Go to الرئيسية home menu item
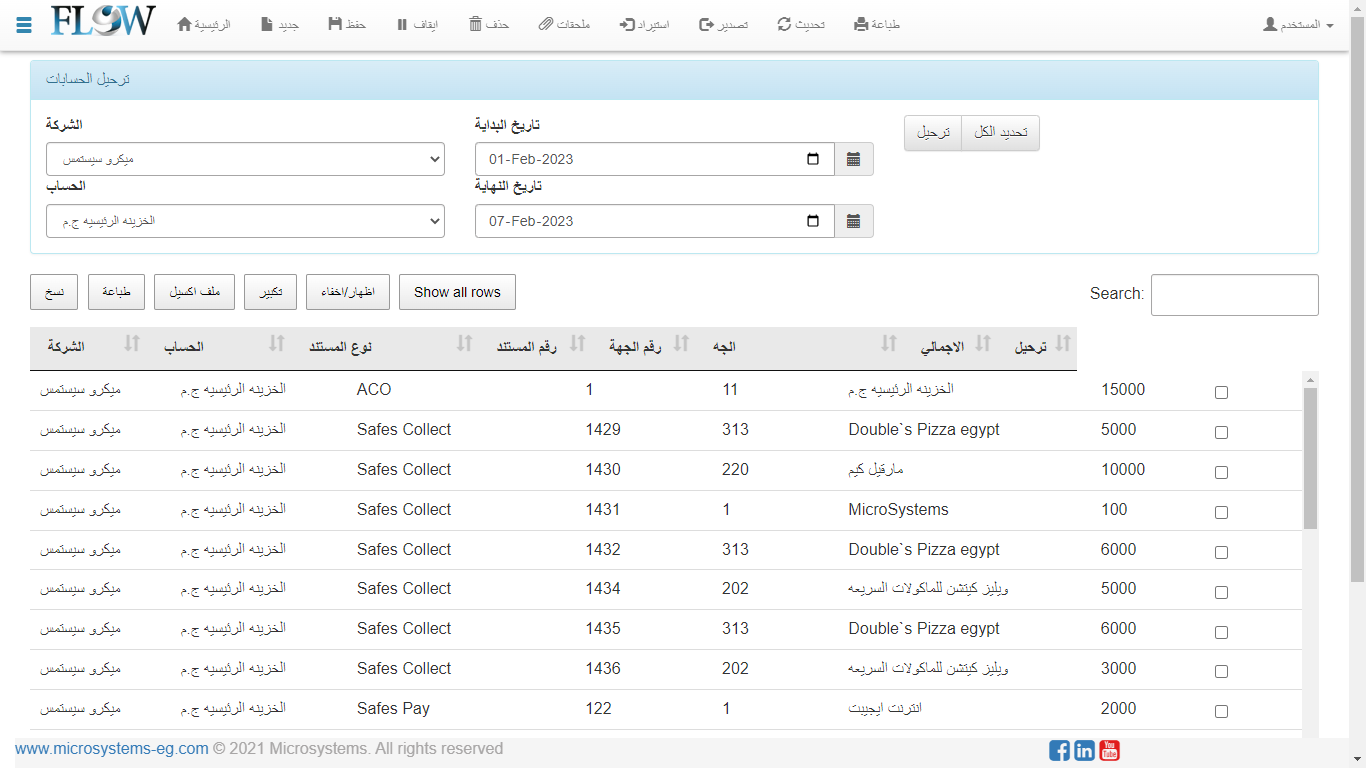1366x768 pixels. 204,24
